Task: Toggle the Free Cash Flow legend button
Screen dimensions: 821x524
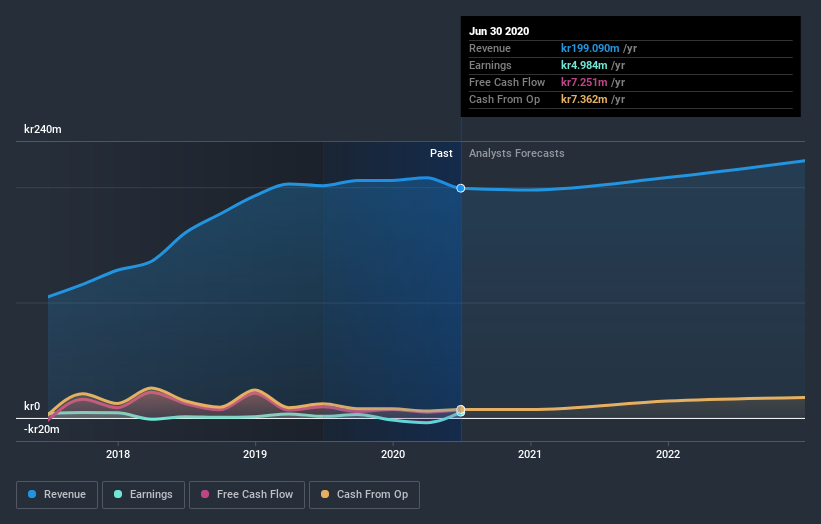Action: [247, 495]
